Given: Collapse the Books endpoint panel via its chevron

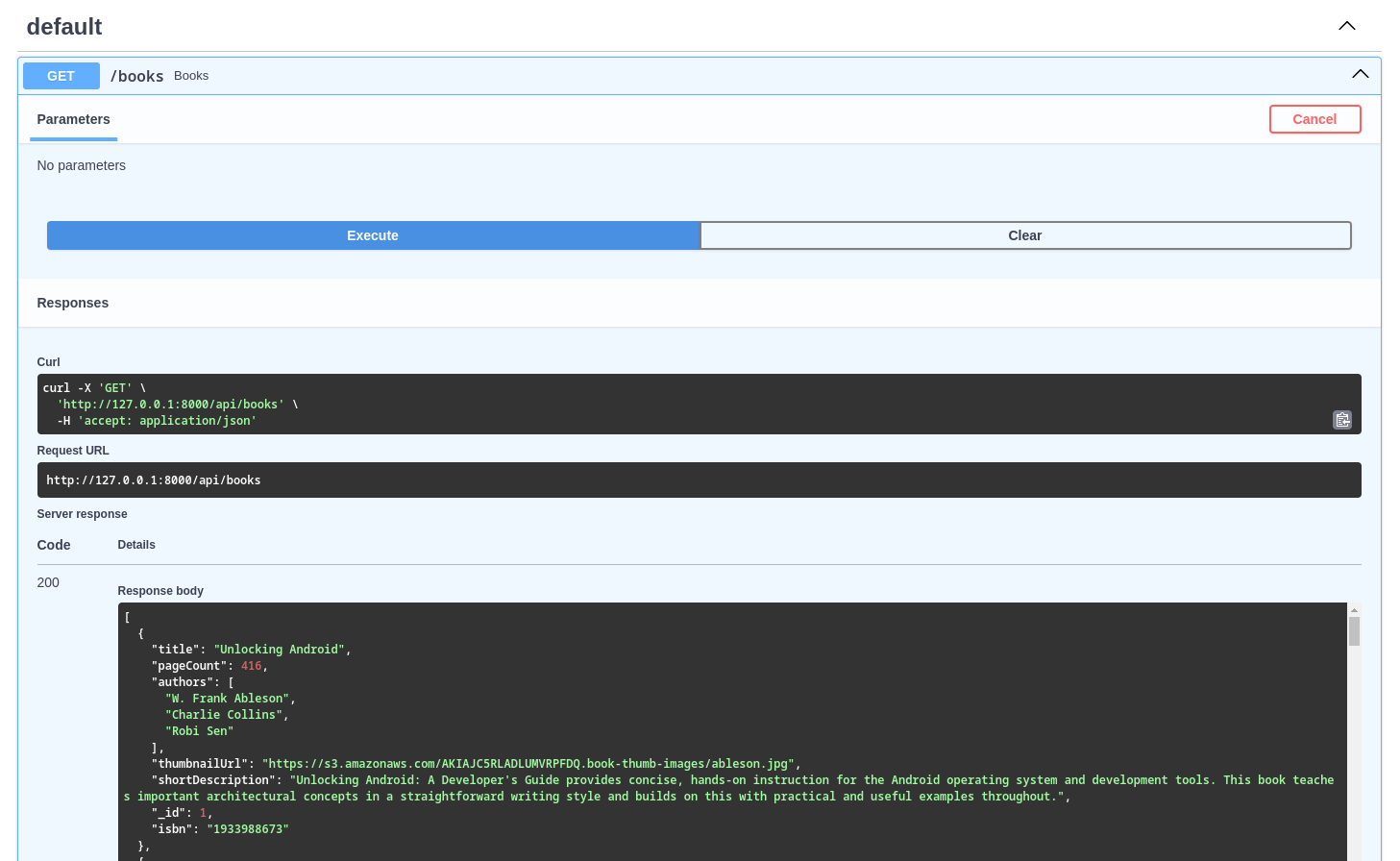Looking at the screenshot, I should click(x=1360, y=73).
